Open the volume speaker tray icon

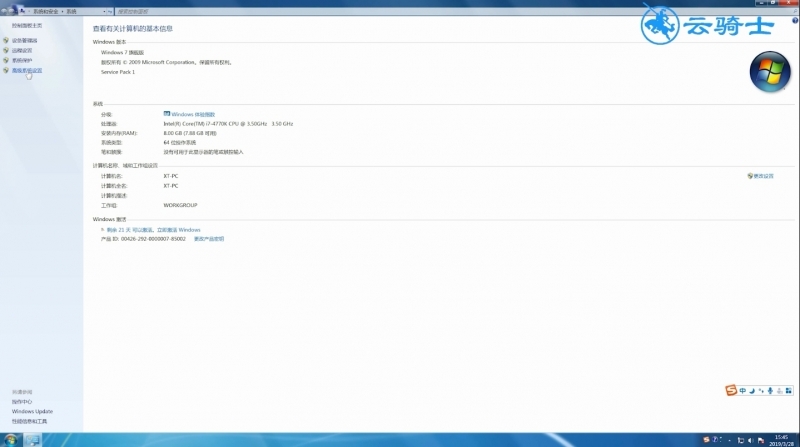click(751, 440)
